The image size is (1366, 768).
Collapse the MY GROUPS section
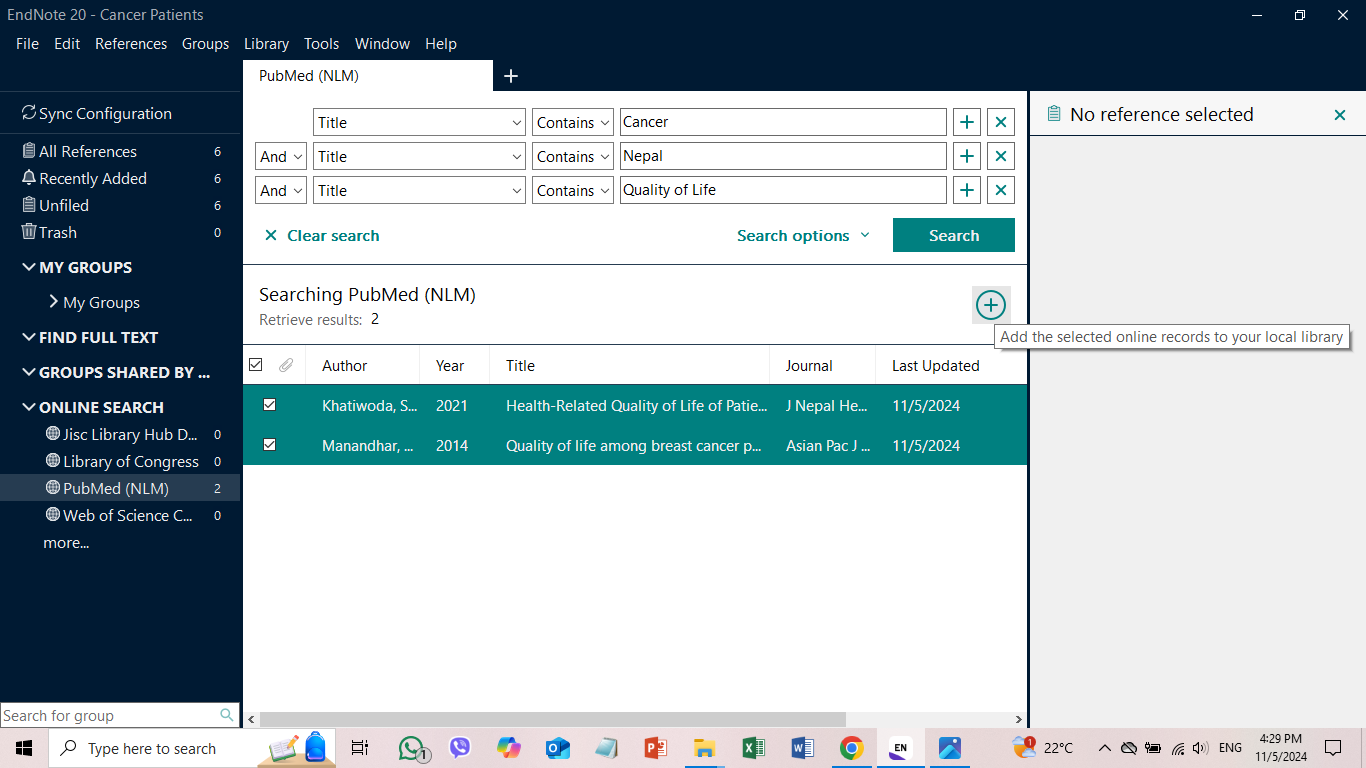29,267
